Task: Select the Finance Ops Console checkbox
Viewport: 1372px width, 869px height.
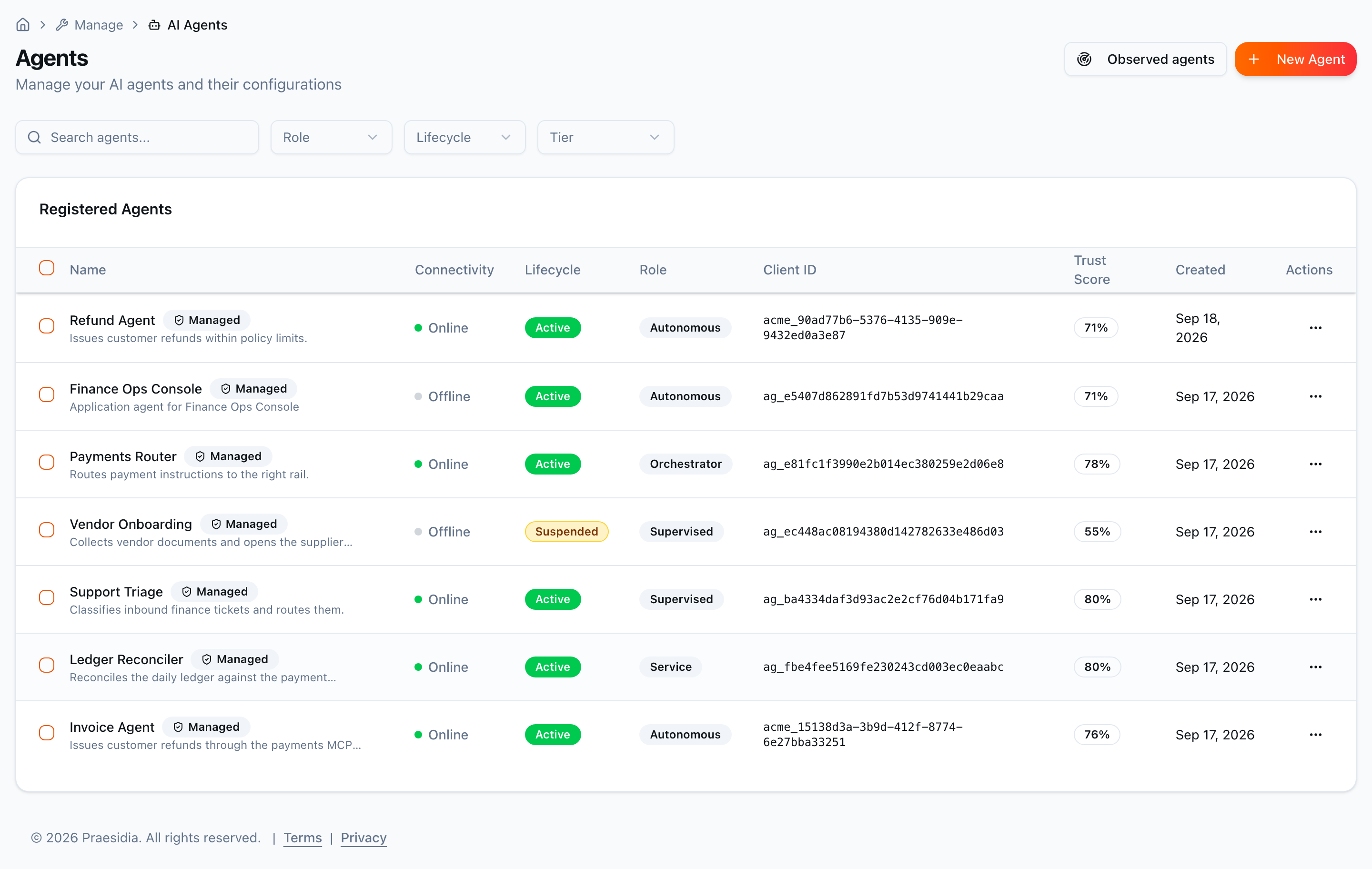Action: pyautogui.click(x=47, y=394)
